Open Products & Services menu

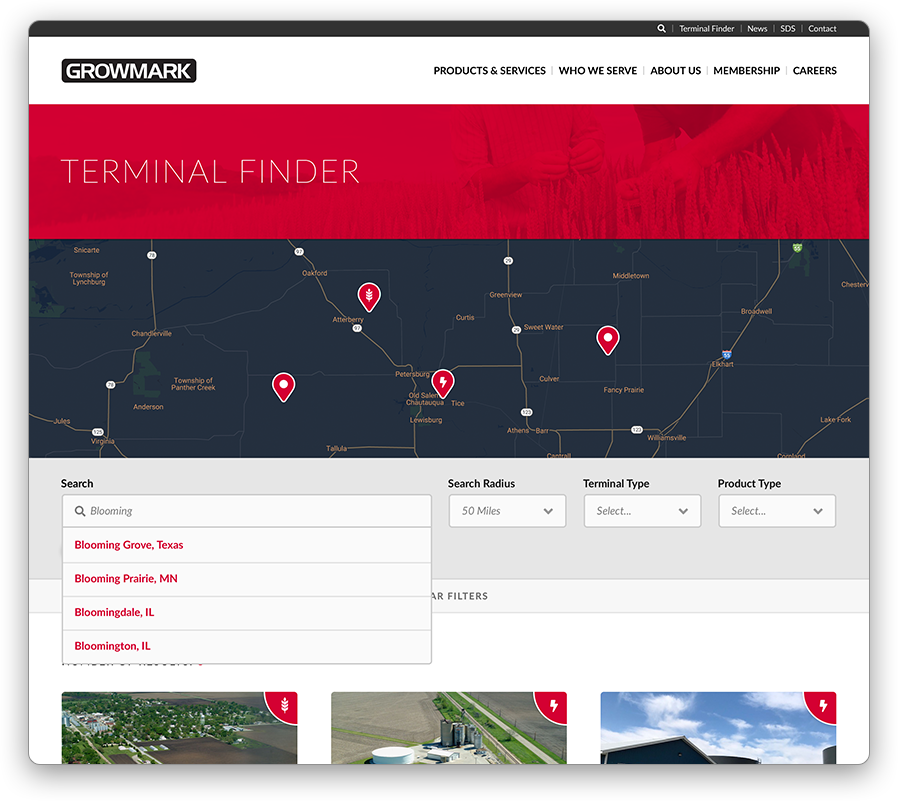tap(489, 70)
